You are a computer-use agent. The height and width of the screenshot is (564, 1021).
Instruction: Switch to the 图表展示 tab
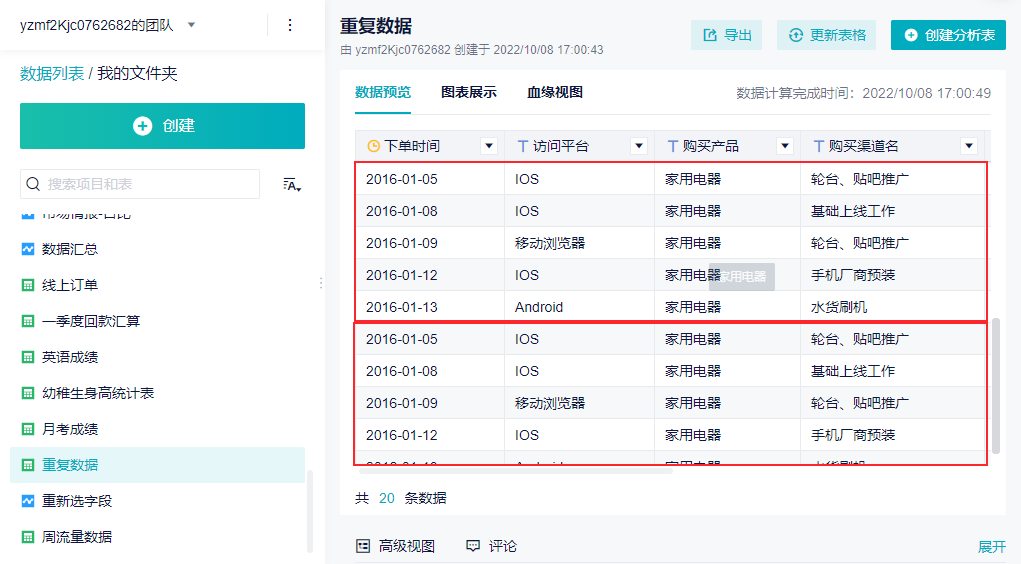point(469,93)
